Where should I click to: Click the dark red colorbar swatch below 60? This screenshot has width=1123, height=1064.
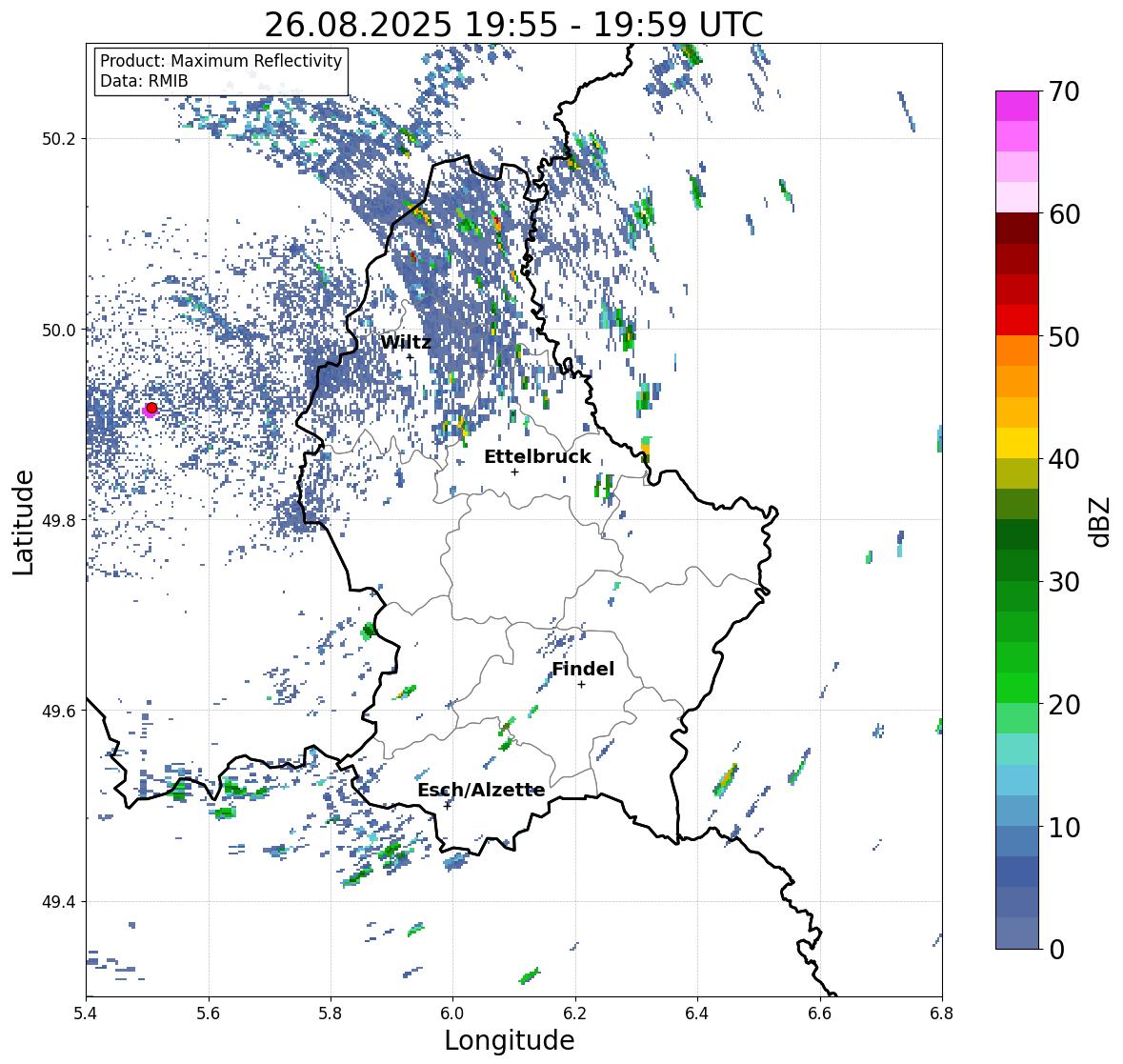click(x=1017, y=229)
